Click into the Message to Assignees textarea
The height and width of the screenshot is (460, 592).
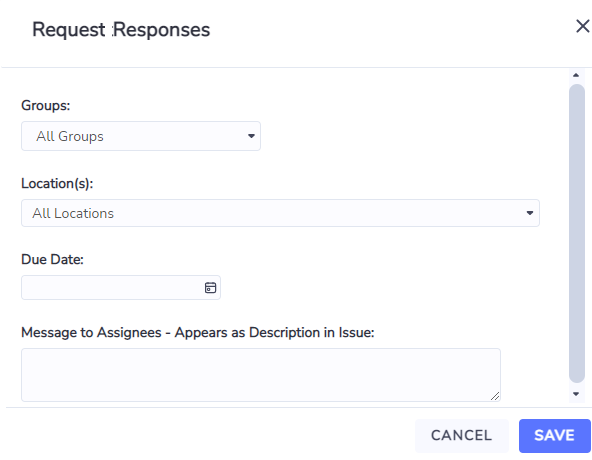coord(261,375)
